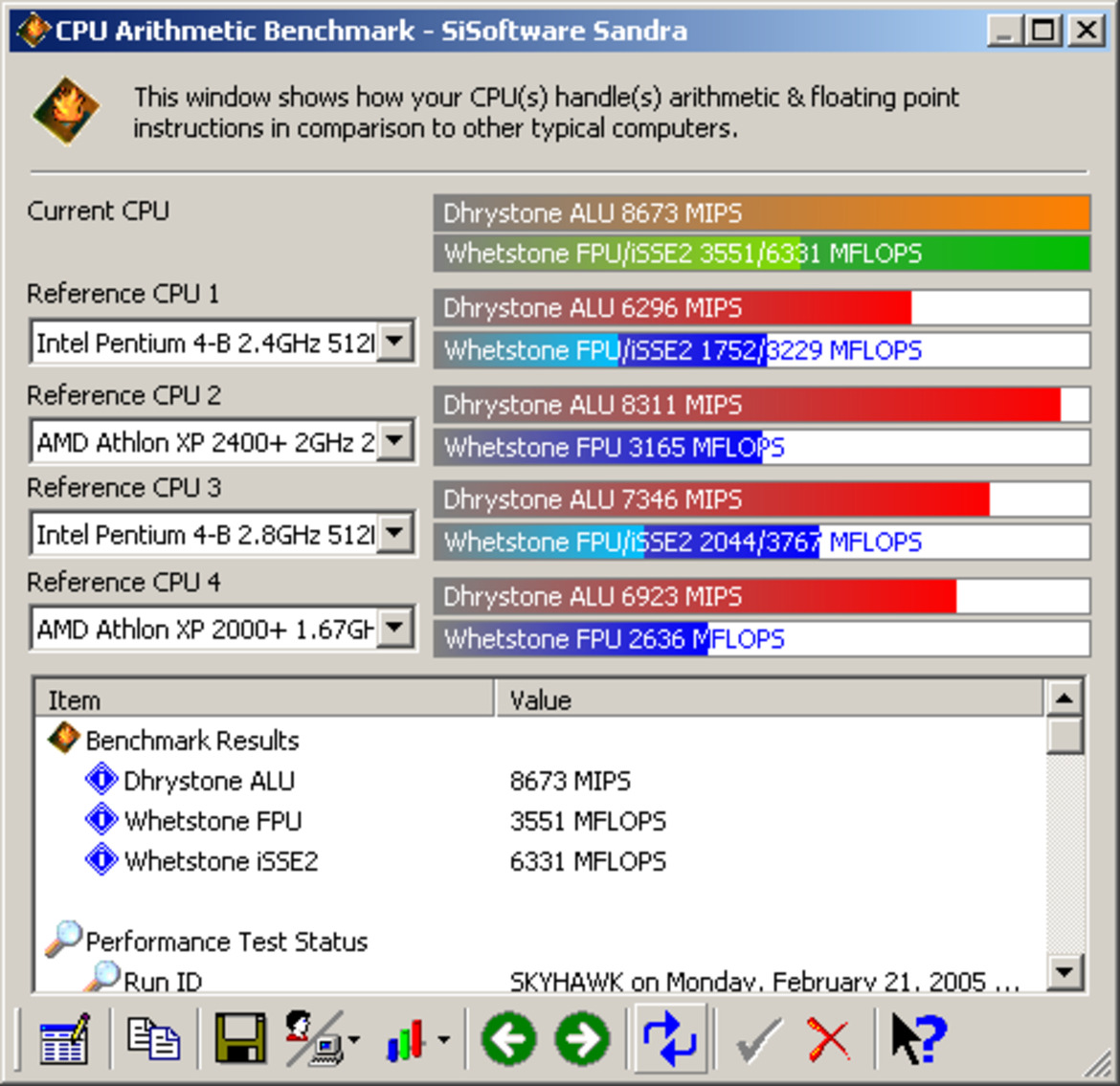This screenshot has width=1120, height=1086.
Task: Click the Whetstone 2044/3767 MFLOPS bar
Action: (x=761, y=542)
